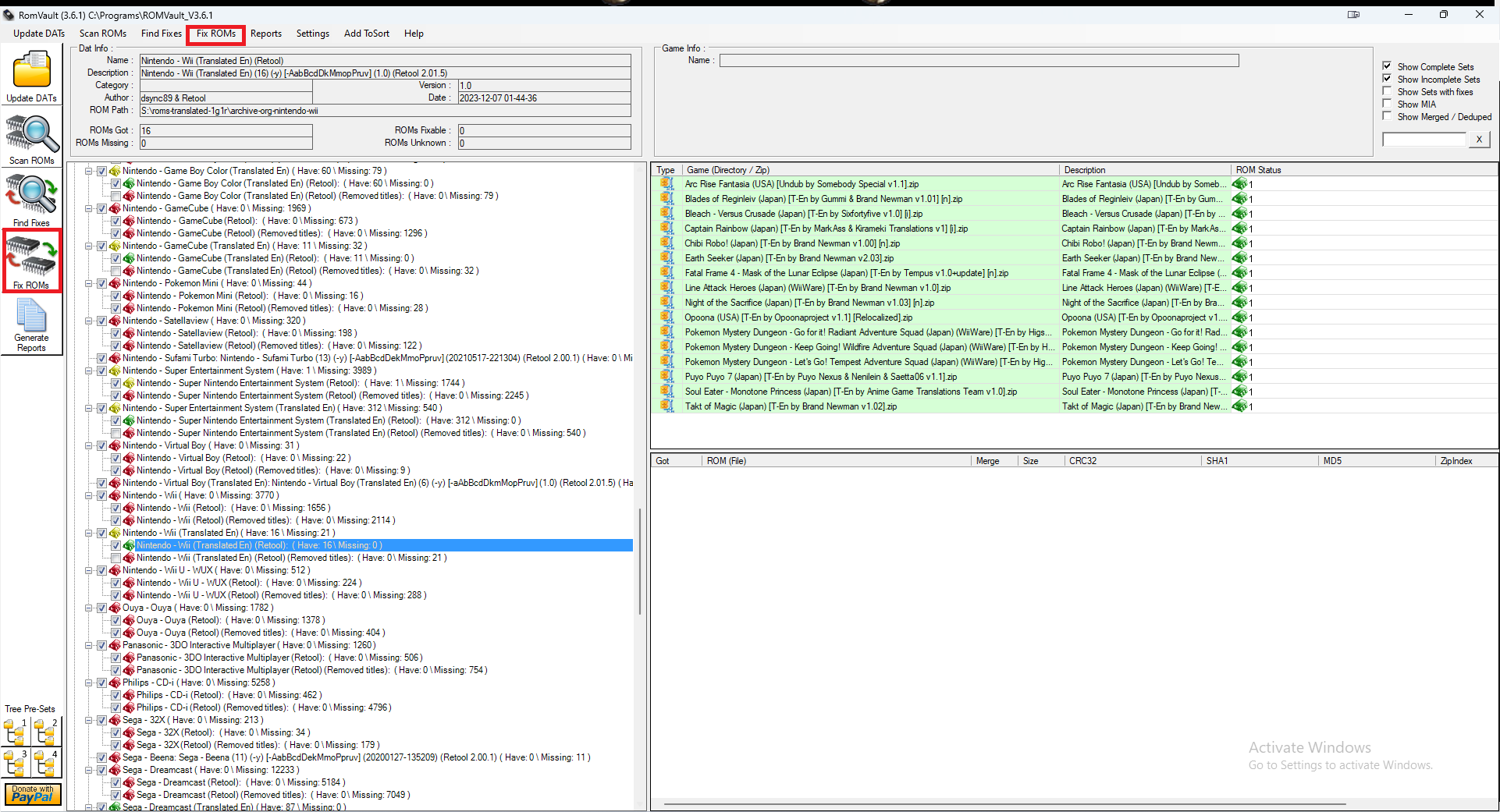Image resolution: width=1500 pixels, height=812 pixels.
Task: Open the Settings menu
Action: click(313, 34)
